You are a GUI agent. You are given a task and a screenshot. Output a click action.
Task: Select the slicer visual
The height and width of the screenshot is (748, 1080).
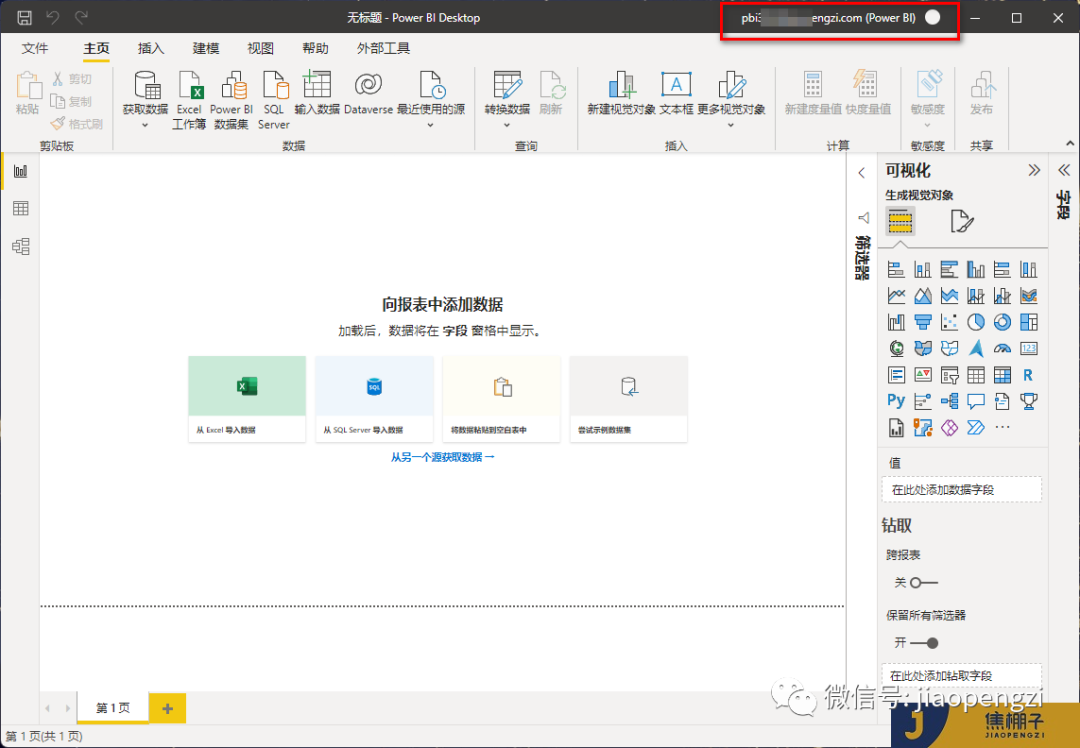tap(950, 375)
